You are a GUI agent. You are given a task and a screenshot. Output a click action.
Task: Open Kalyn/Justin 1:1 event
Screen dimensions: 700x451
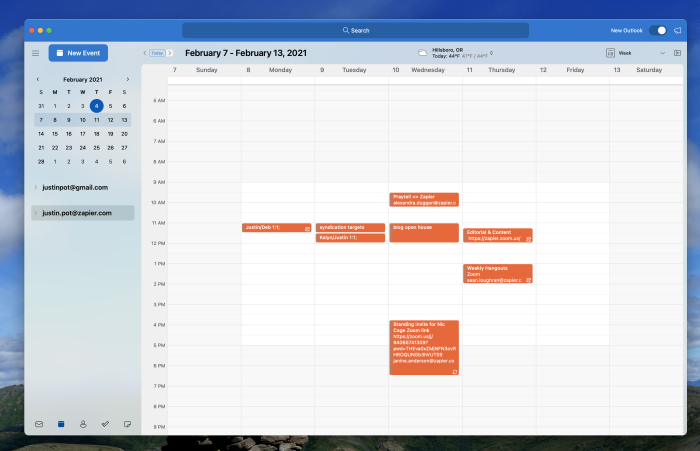(350, 238)
